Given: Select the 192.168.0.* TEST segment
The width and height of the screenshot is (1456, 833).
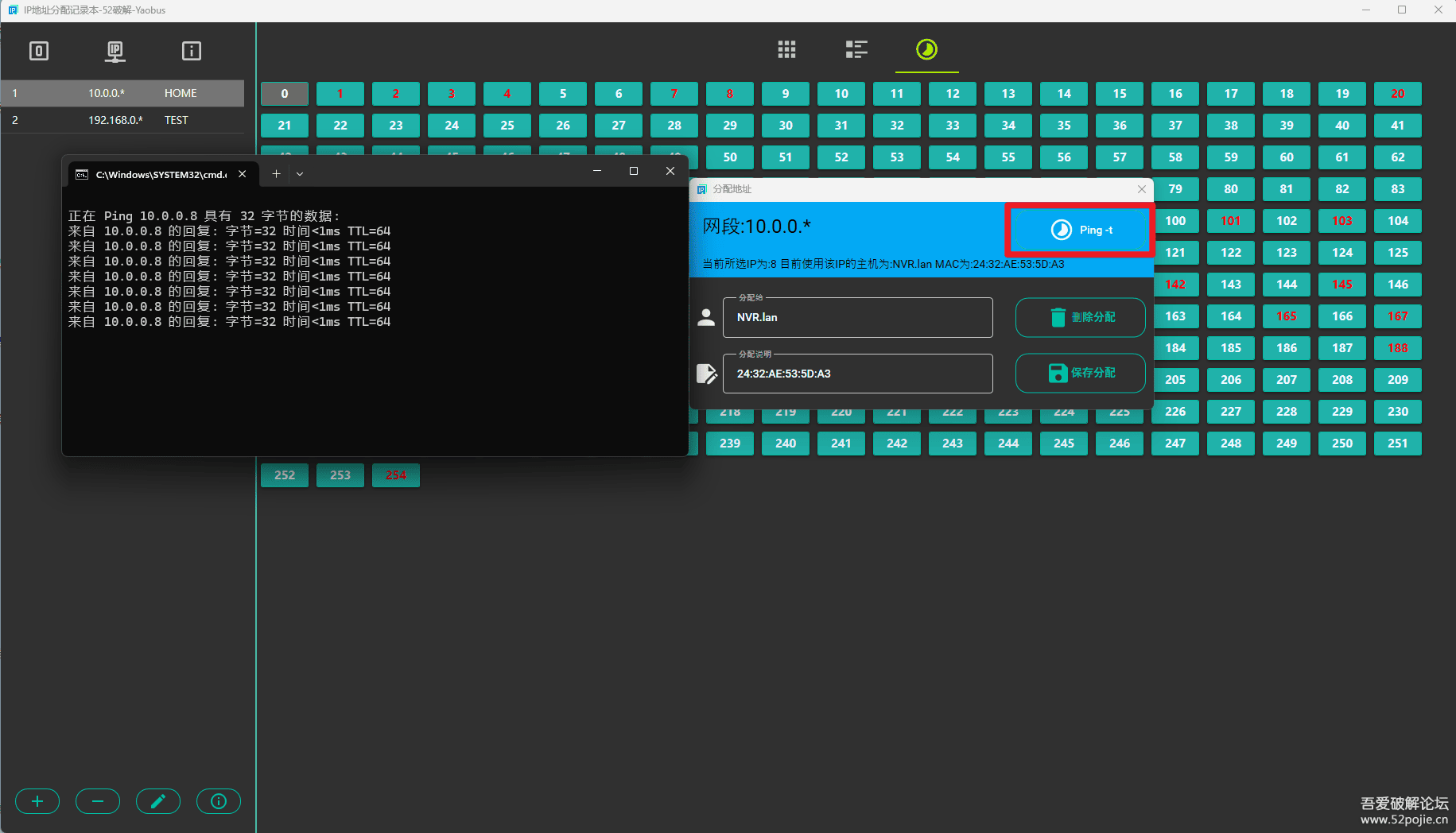Looking at the screenshot, I should point(122,120).
